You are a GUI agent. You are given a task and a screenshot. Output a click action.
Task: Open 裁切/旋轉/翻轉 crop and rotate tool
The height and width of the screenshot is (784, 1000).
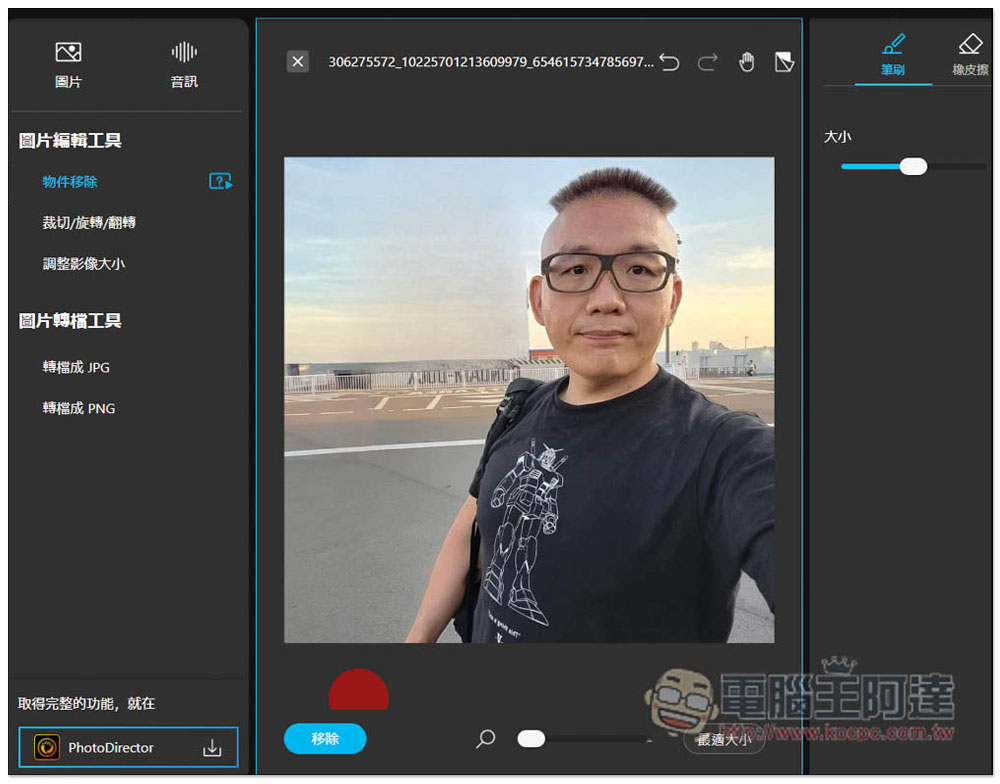(89, 223)
